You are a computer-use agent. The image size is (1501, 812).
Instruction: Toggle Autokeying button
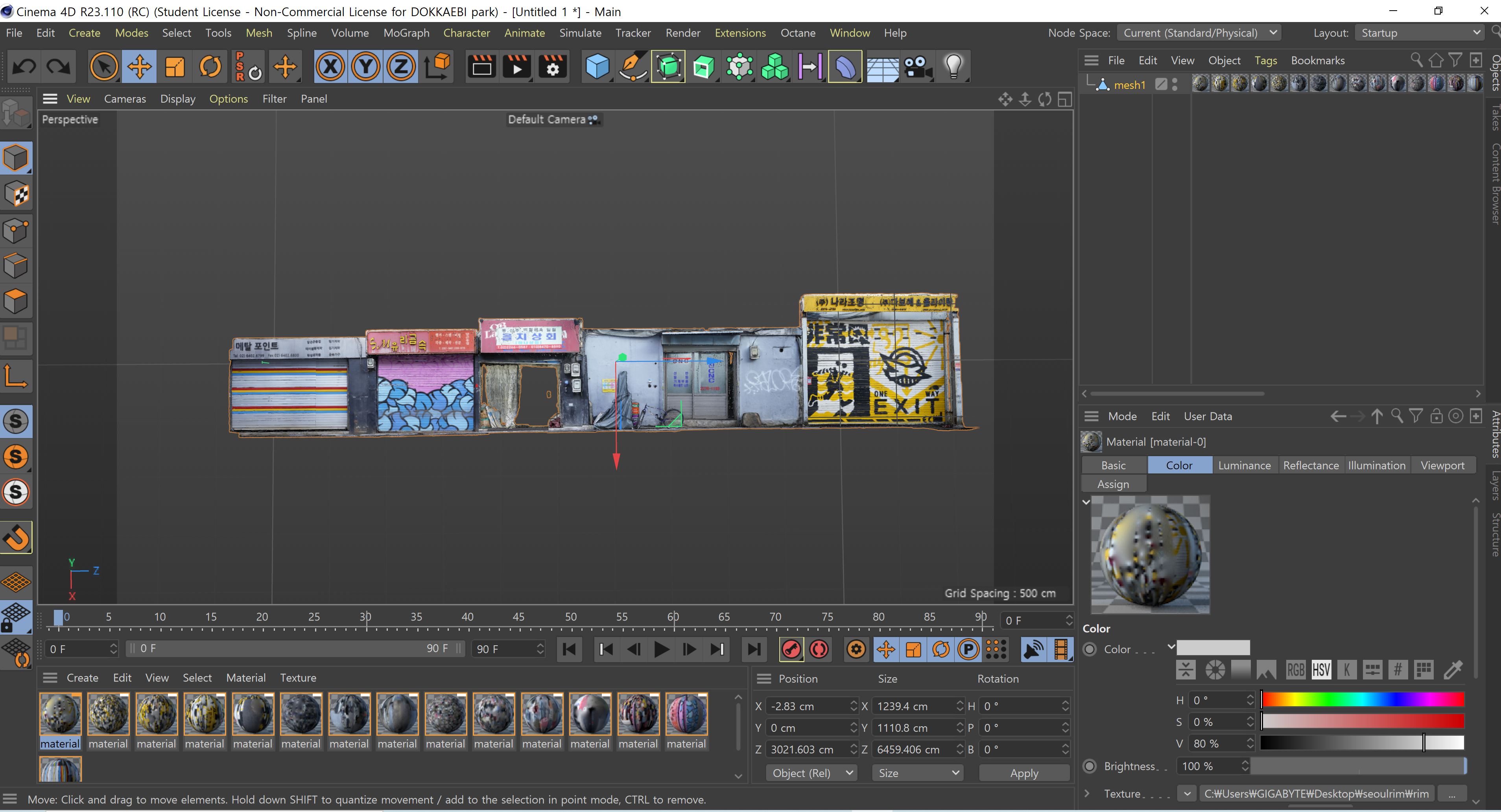tap(819, 649)
